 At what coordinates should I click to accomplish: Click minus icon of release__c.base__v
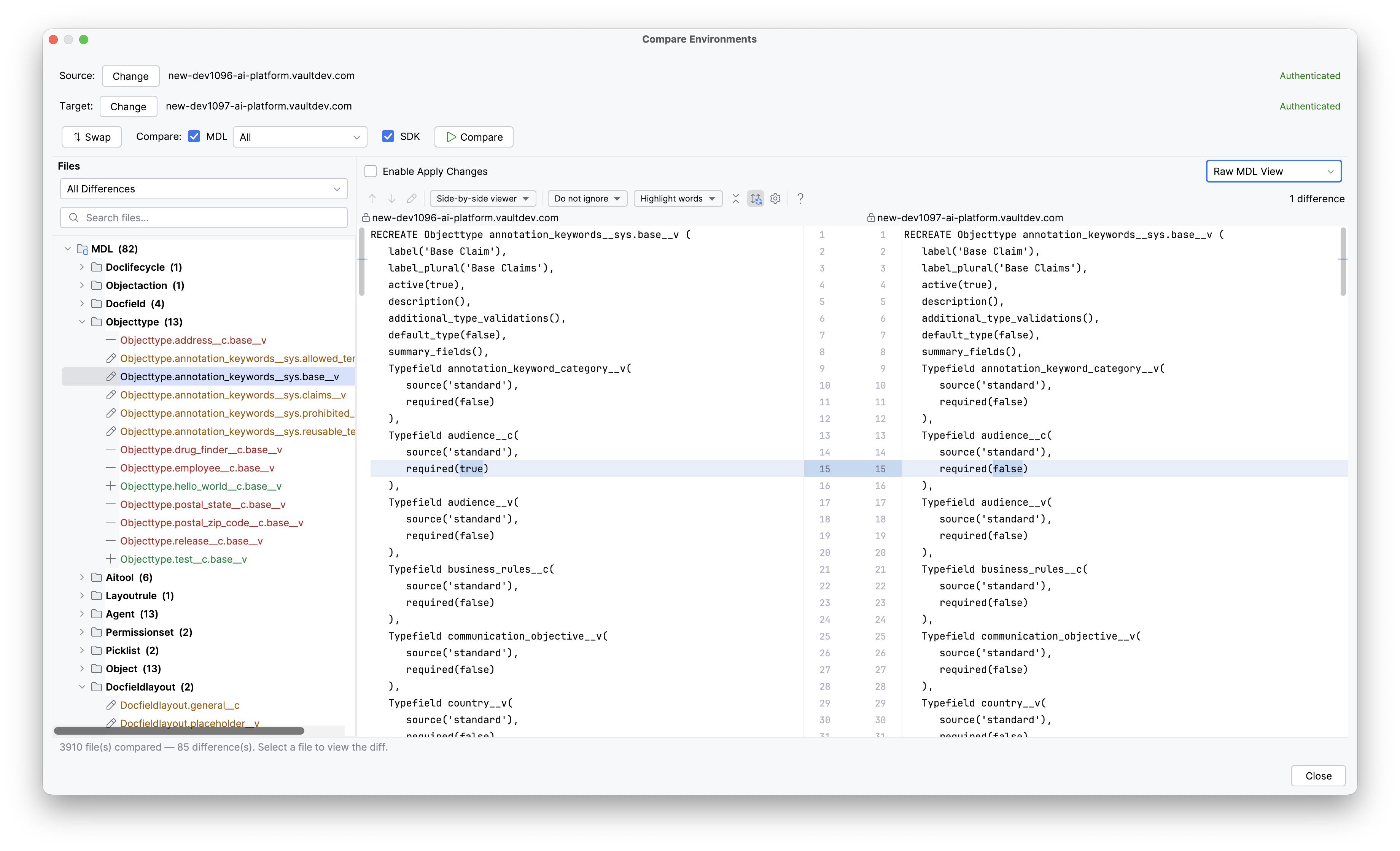point(111,541)
